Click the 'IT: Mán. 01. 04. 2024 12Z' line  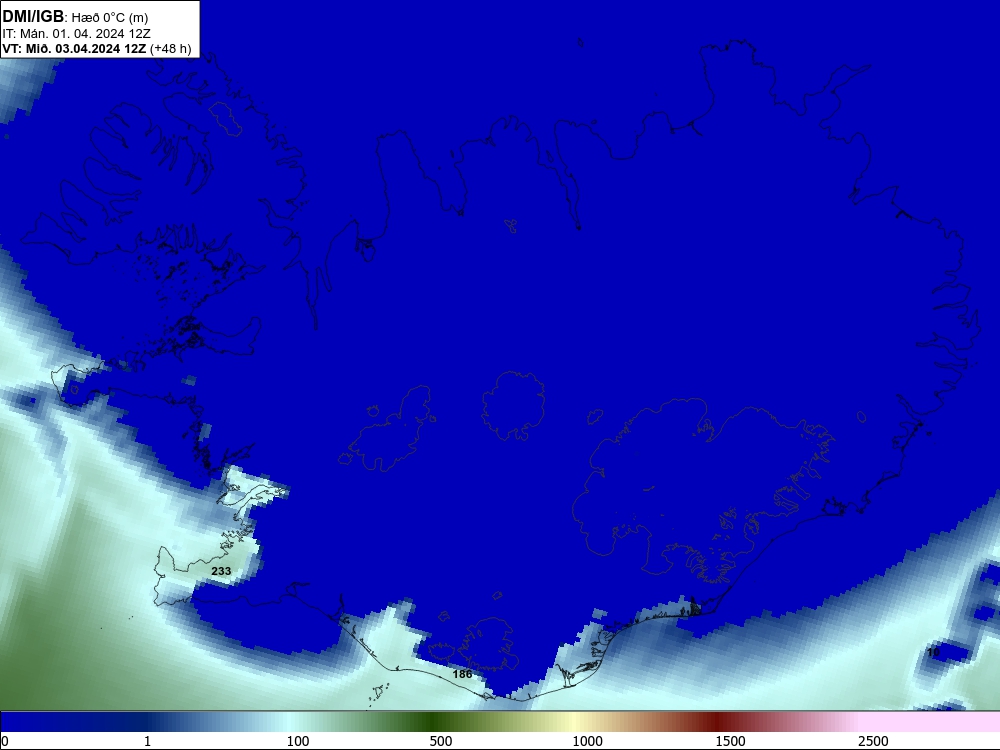pyautogui.click(x=77, y=34)
